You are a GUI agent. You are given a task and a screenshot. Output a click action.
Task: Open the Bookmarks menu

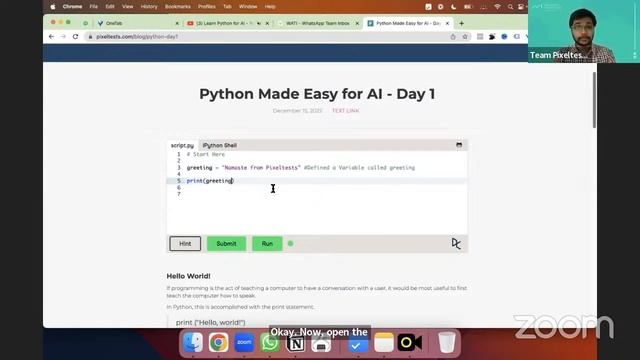click(178, 7)
